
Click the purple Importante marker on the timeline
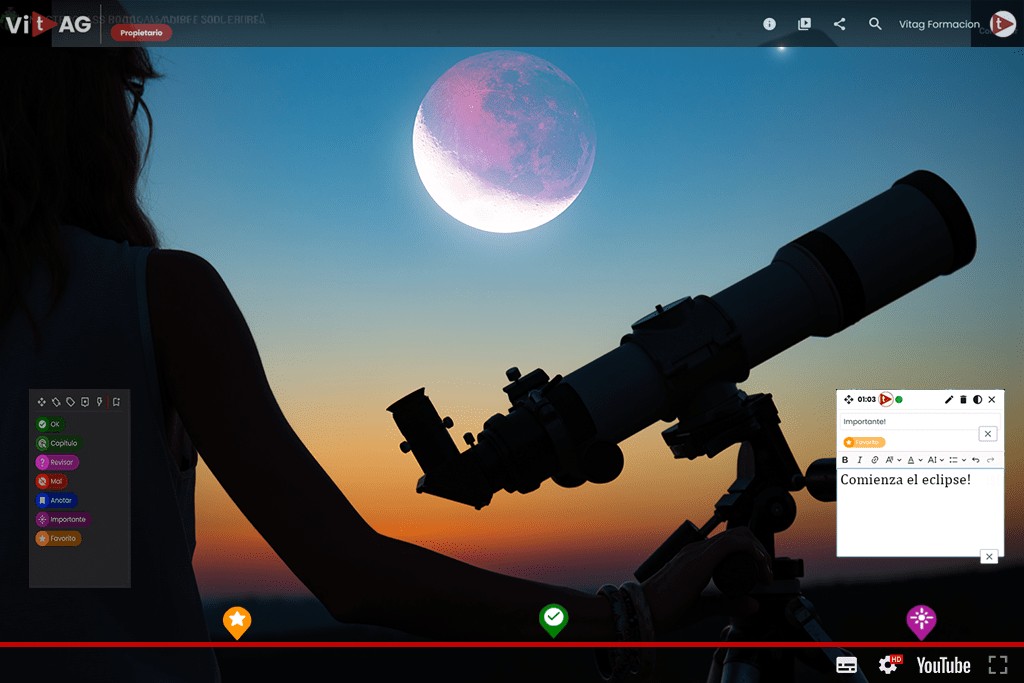point(921,622)
